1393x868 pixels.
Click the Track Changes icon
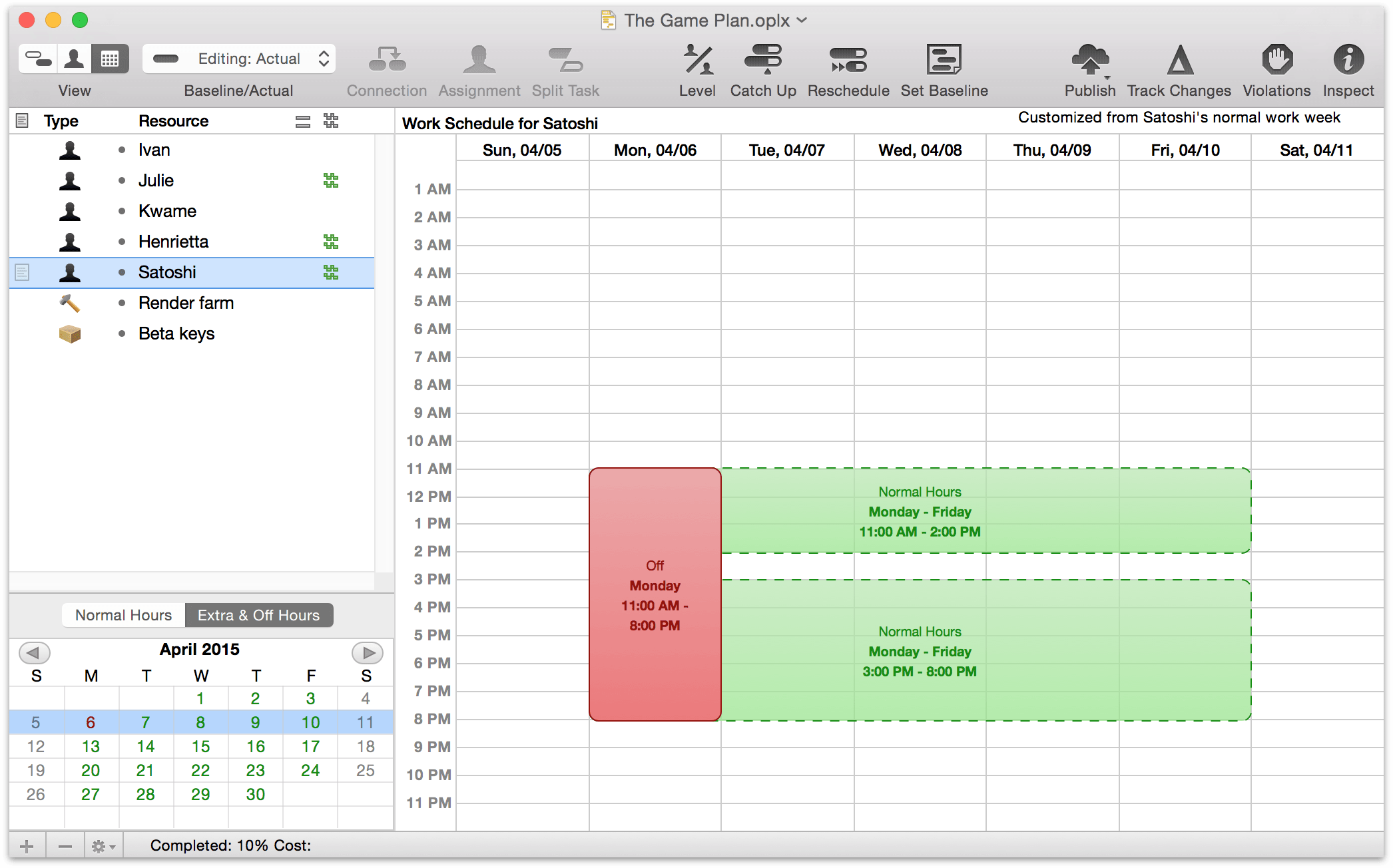point(1179,59)
